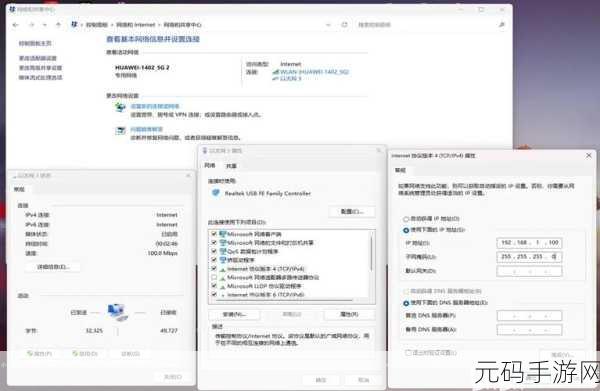Click the 安装(N)... button

[234, 314]
